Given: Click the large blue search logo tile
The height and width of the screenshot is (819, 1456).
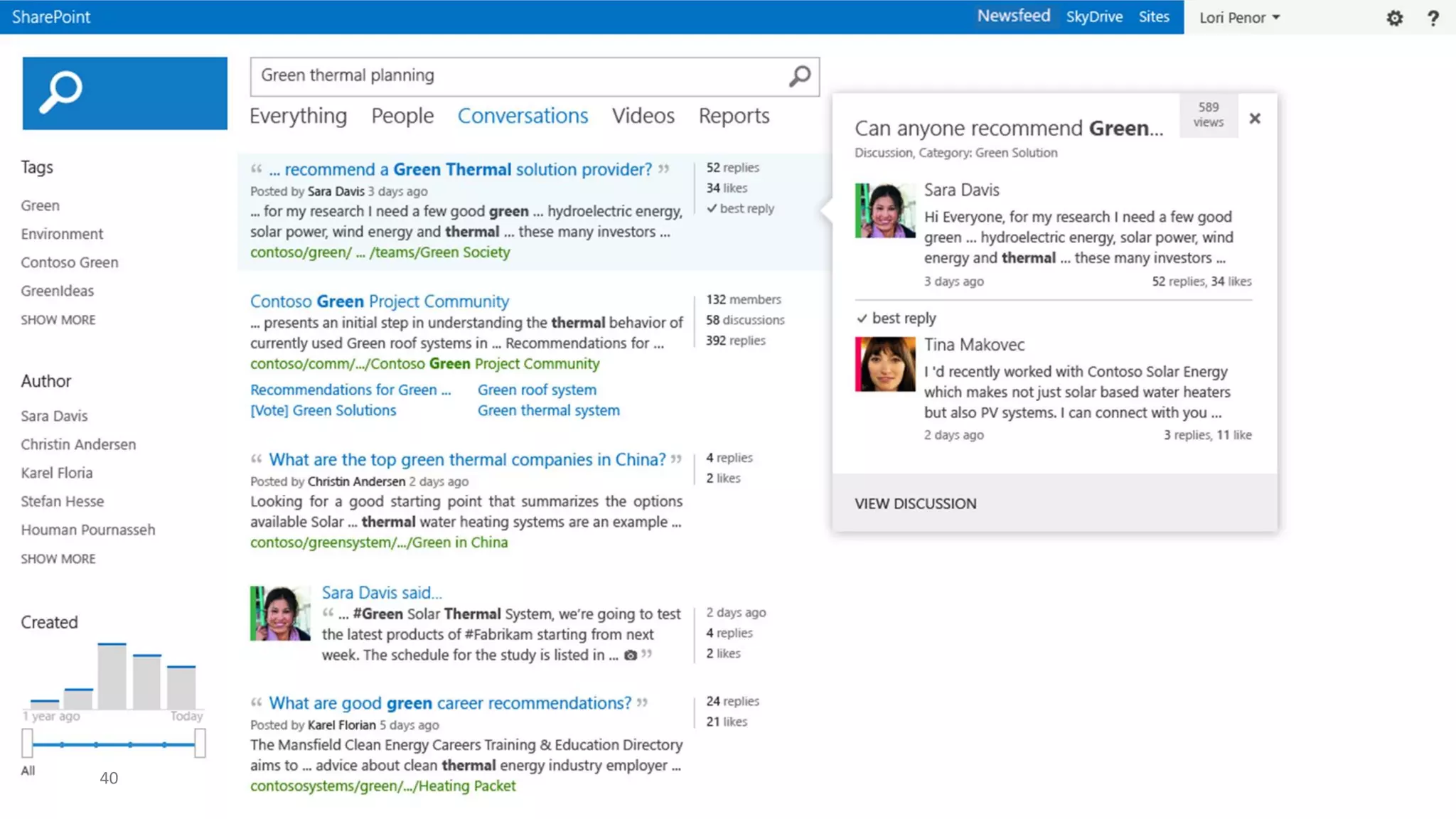Looking at the screenshot, I should pos(124,93).
